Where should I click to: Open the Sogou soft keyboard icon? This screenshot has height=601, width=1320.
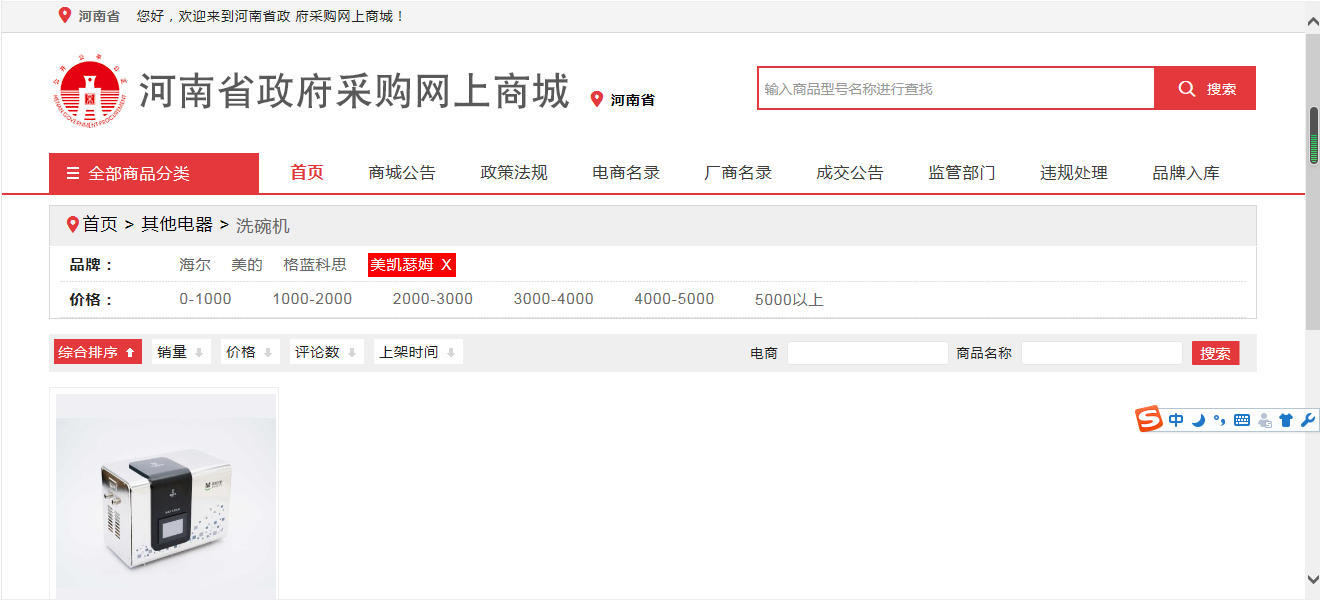point(1242,420)
